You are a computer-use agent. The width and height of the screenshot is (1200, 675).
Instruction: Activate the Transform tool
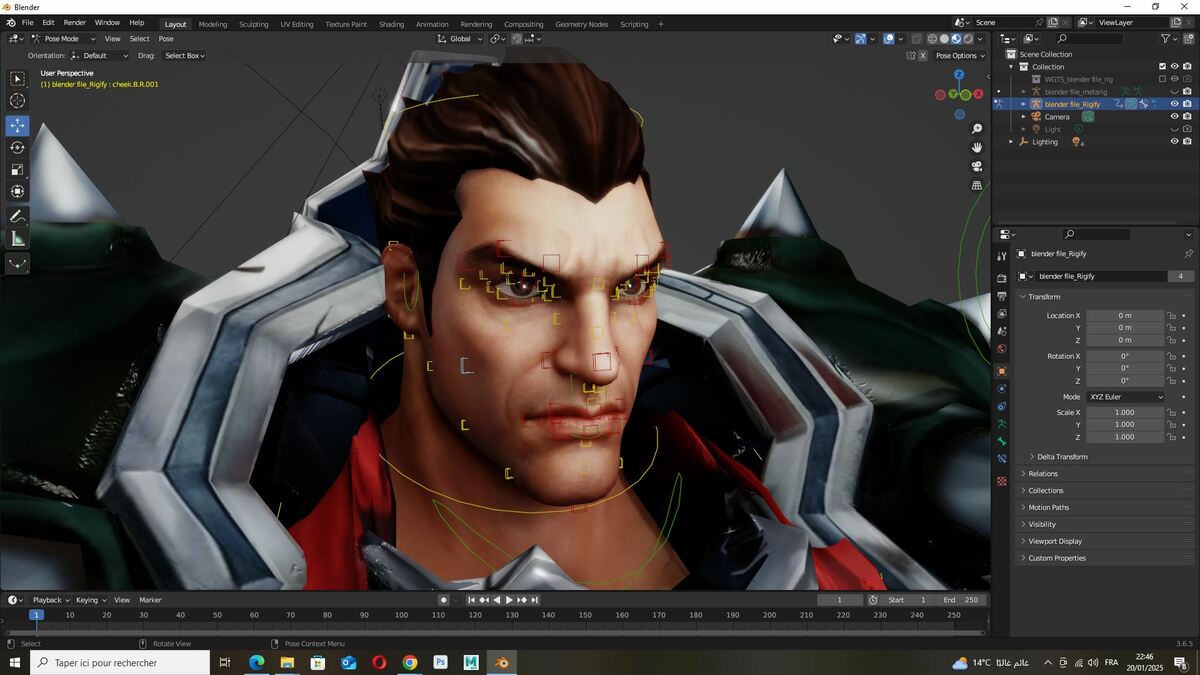click(x=18, y=192)
